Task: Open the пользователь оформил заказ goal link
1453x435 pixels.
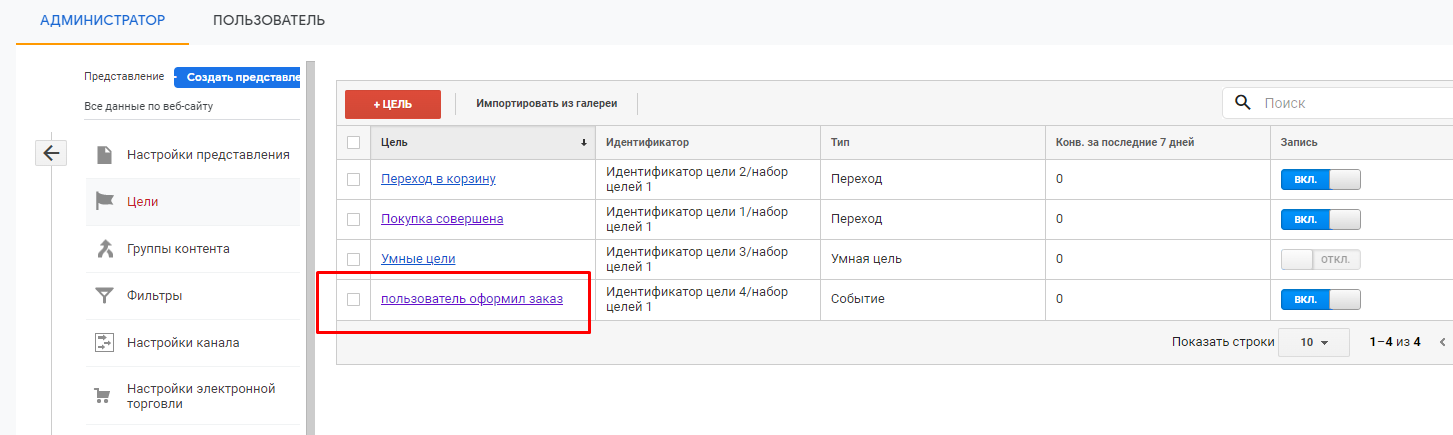Action: pyautogui.click(x=471, y=299)
